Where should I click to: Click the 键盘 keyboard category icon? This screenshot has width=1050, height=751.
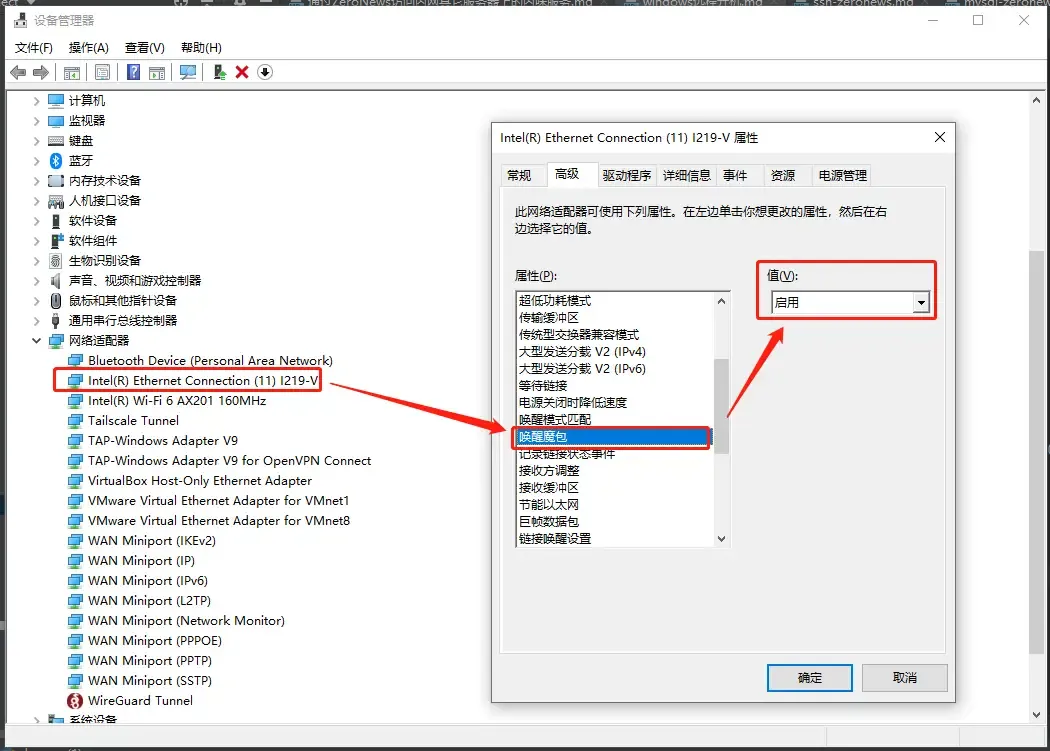56,141
